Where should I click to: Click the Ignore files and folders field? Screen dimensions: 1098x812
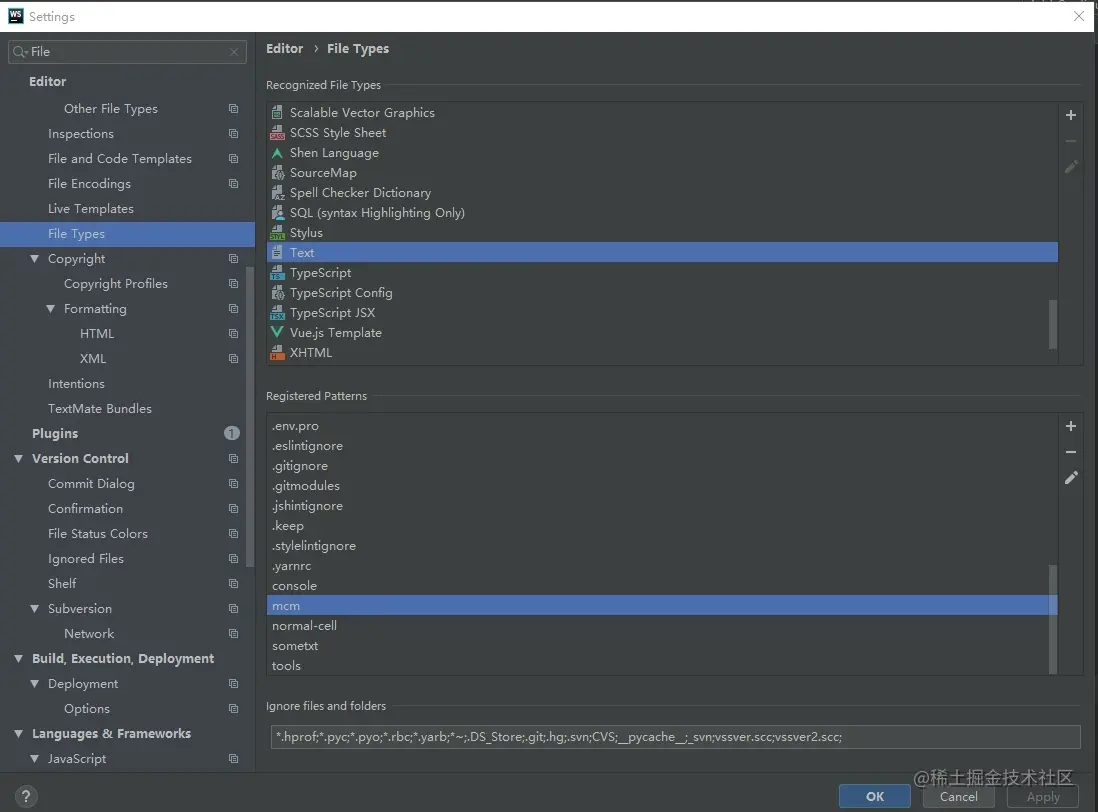676,736
